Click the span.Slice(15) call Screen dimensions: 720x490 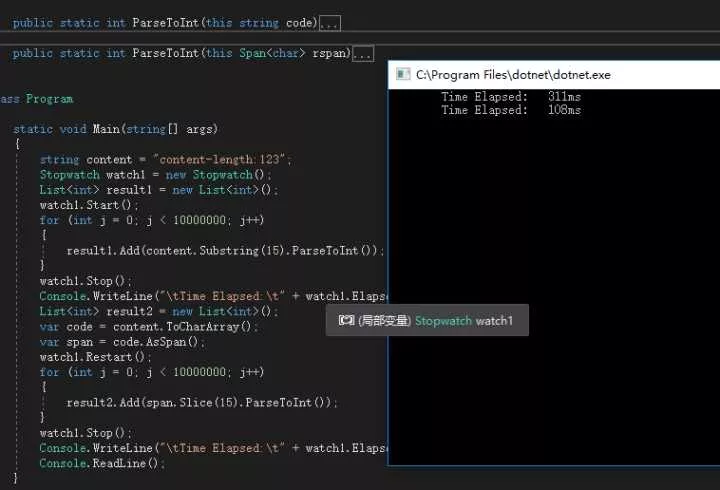pyautogui.click(x=192, y=403)
